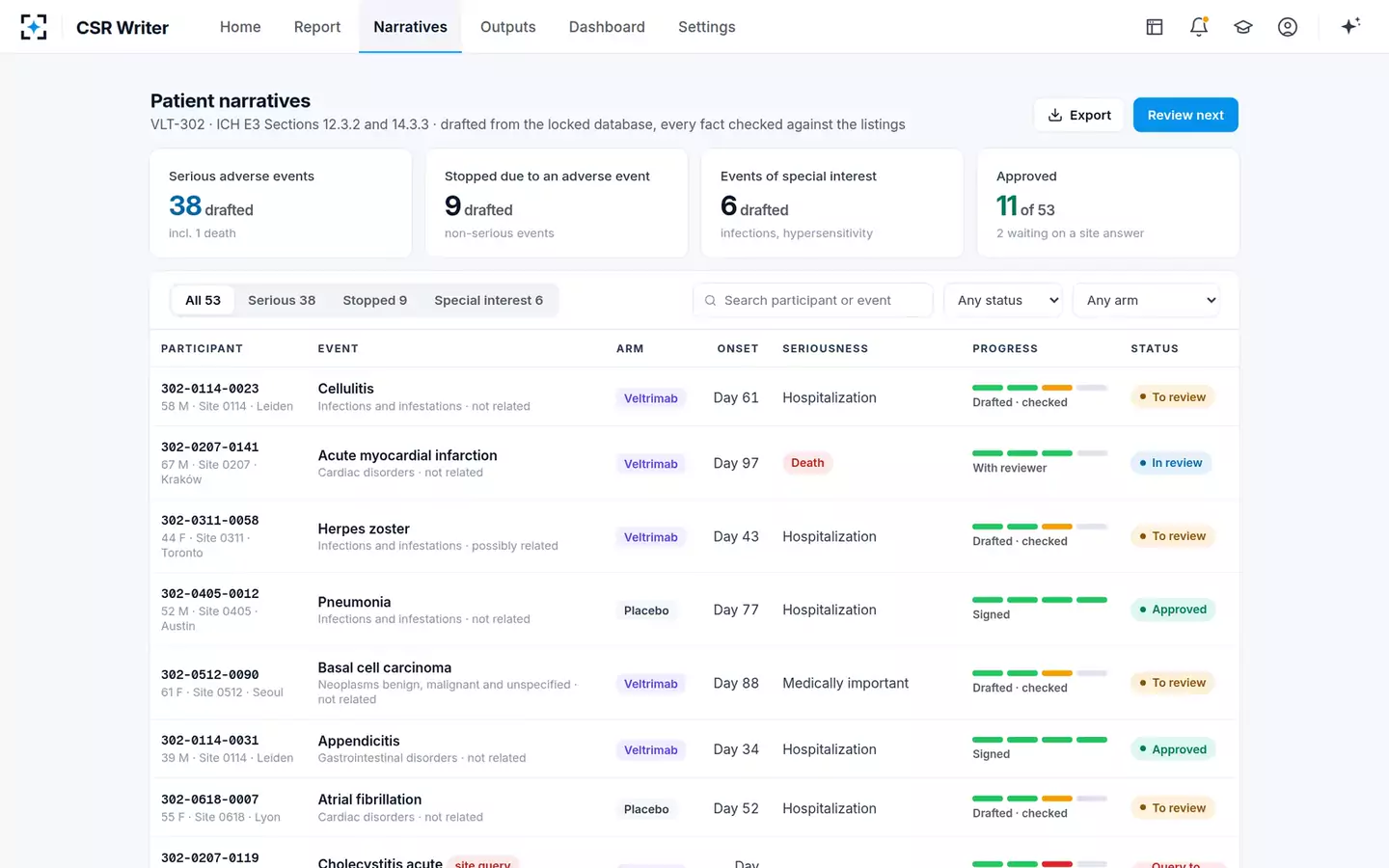Click the Death seriousness badge
Screen dimensions: 1389x868
807,463
